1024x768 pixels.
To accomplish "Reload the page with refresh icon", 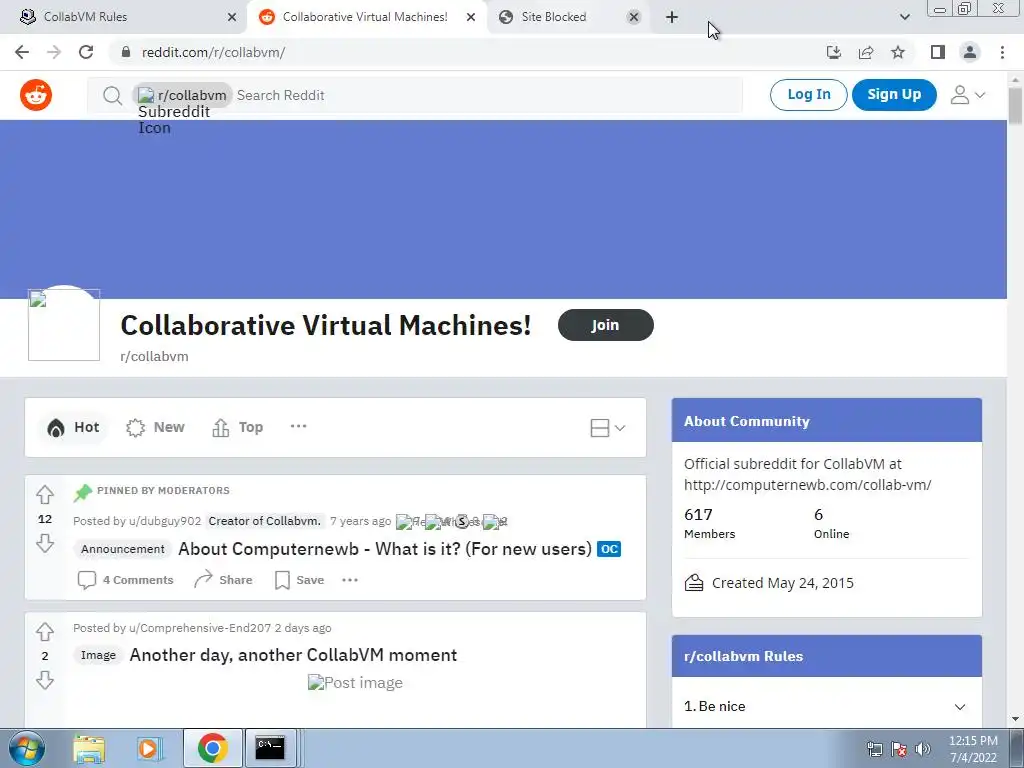I will pos(86,52).
